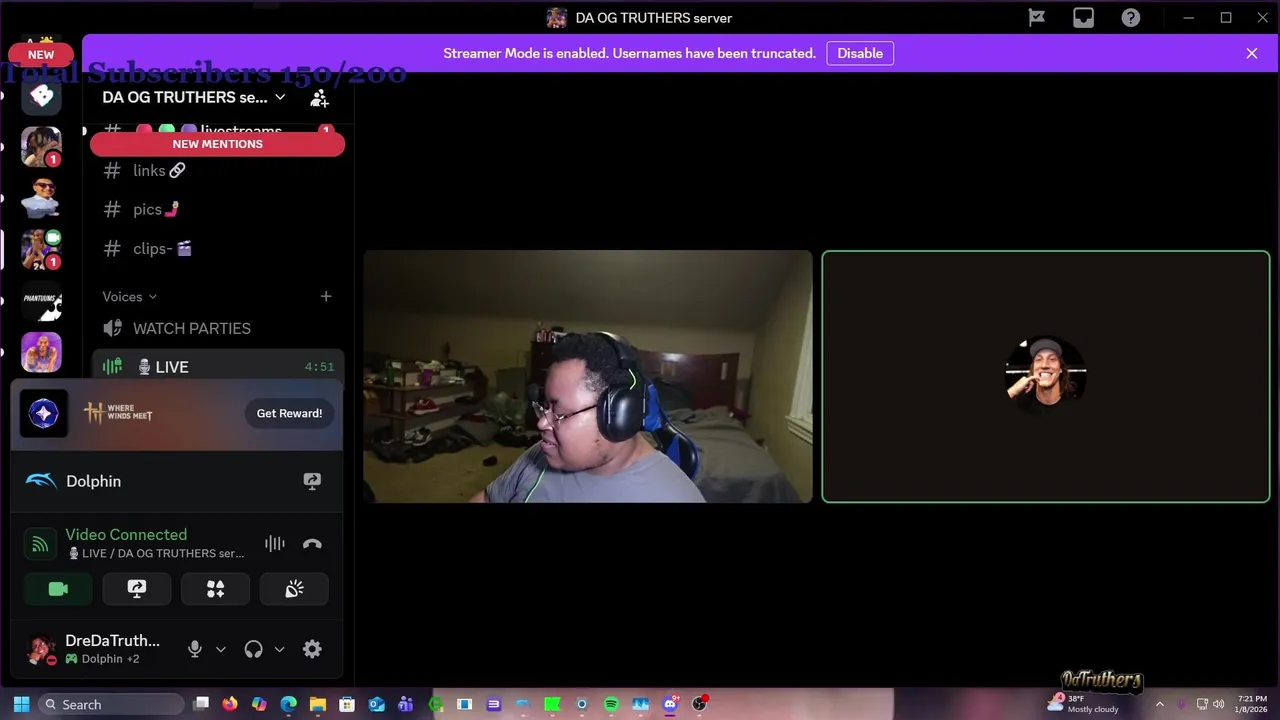Open the DreDaTruth user avatar
This screenshot has width=1280, height=720.
tap(41, 650)
